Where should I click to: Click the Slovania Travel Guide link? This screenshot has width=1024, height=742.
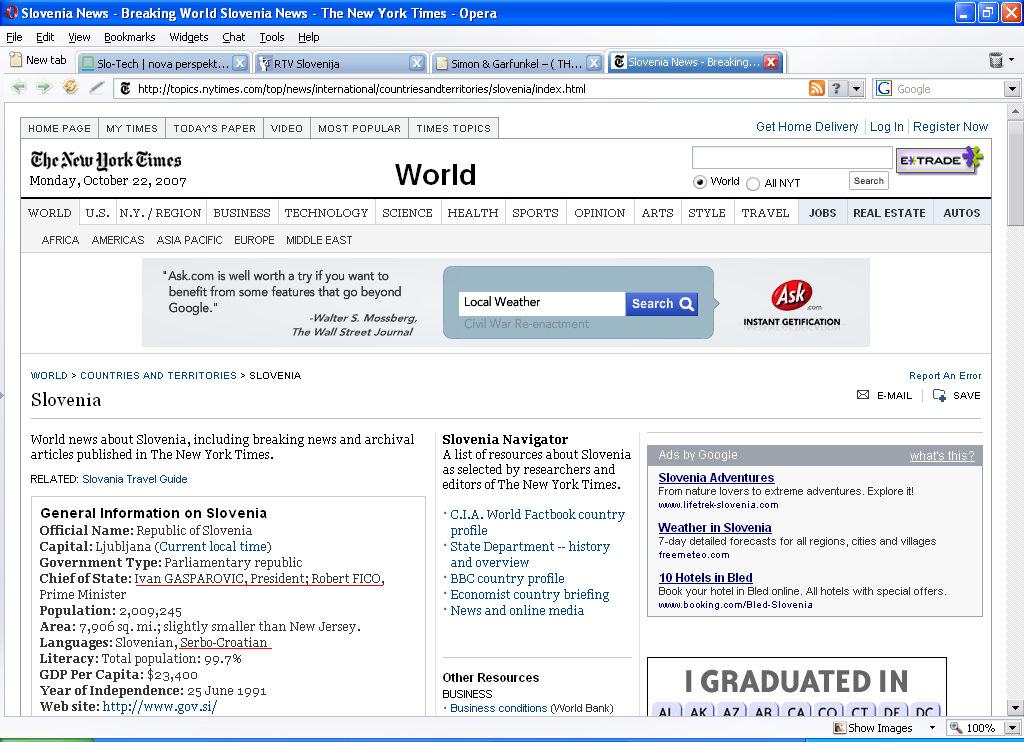tap(135, 479)
